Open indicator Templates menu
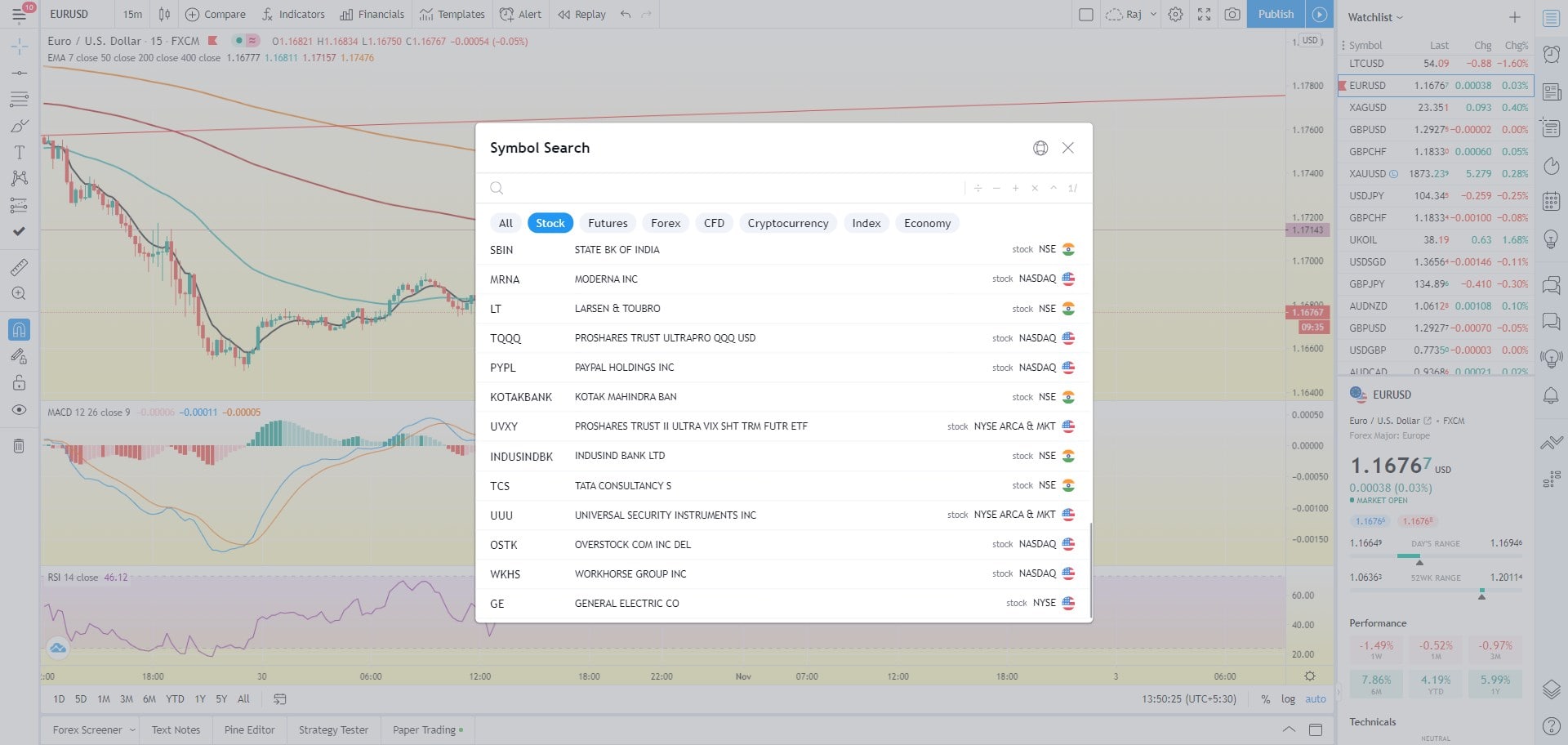 tap(452, 14)
